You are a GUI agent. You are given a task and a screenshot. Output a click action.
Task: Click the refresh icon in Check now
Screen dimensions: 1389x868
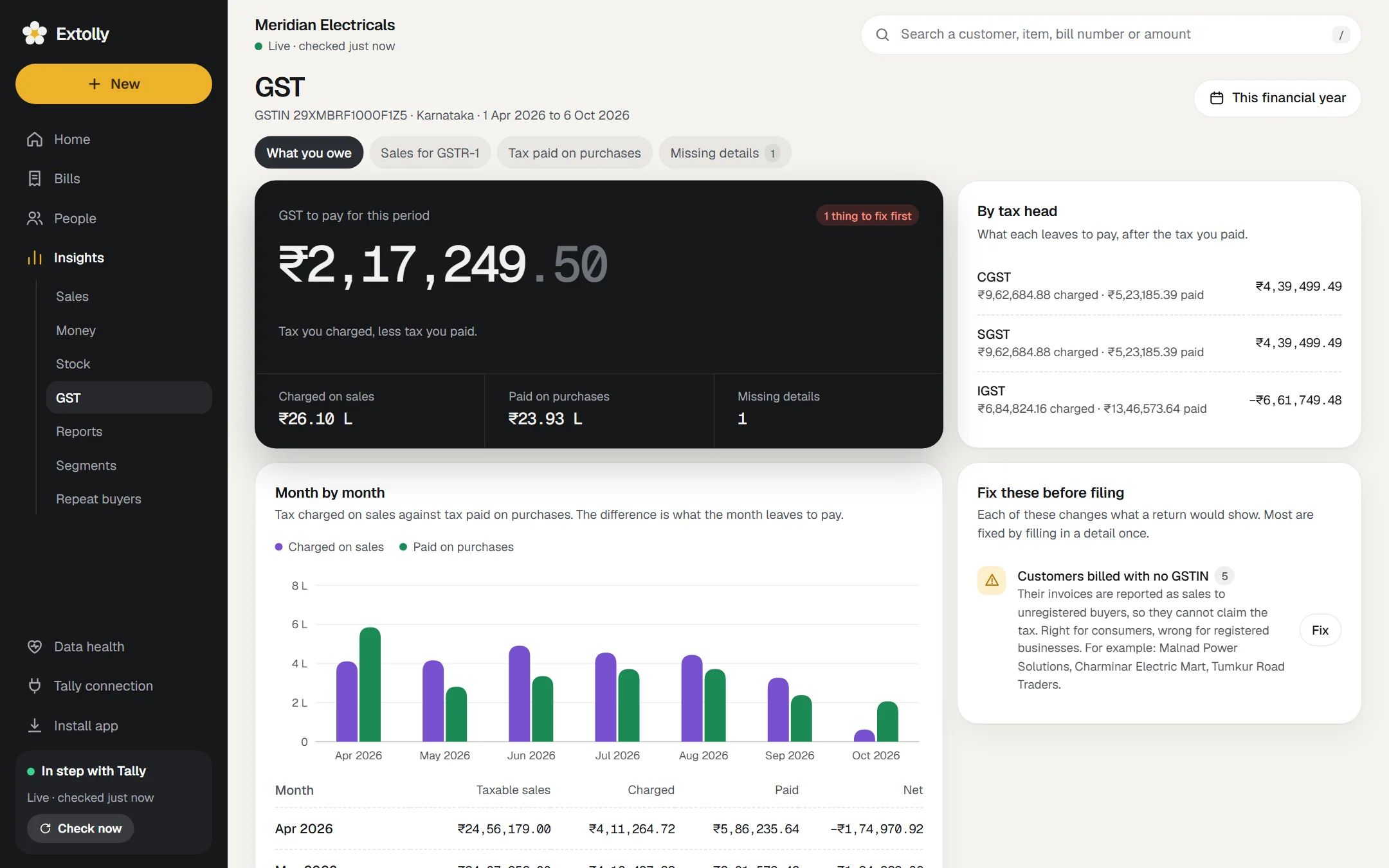pos(46,828)
